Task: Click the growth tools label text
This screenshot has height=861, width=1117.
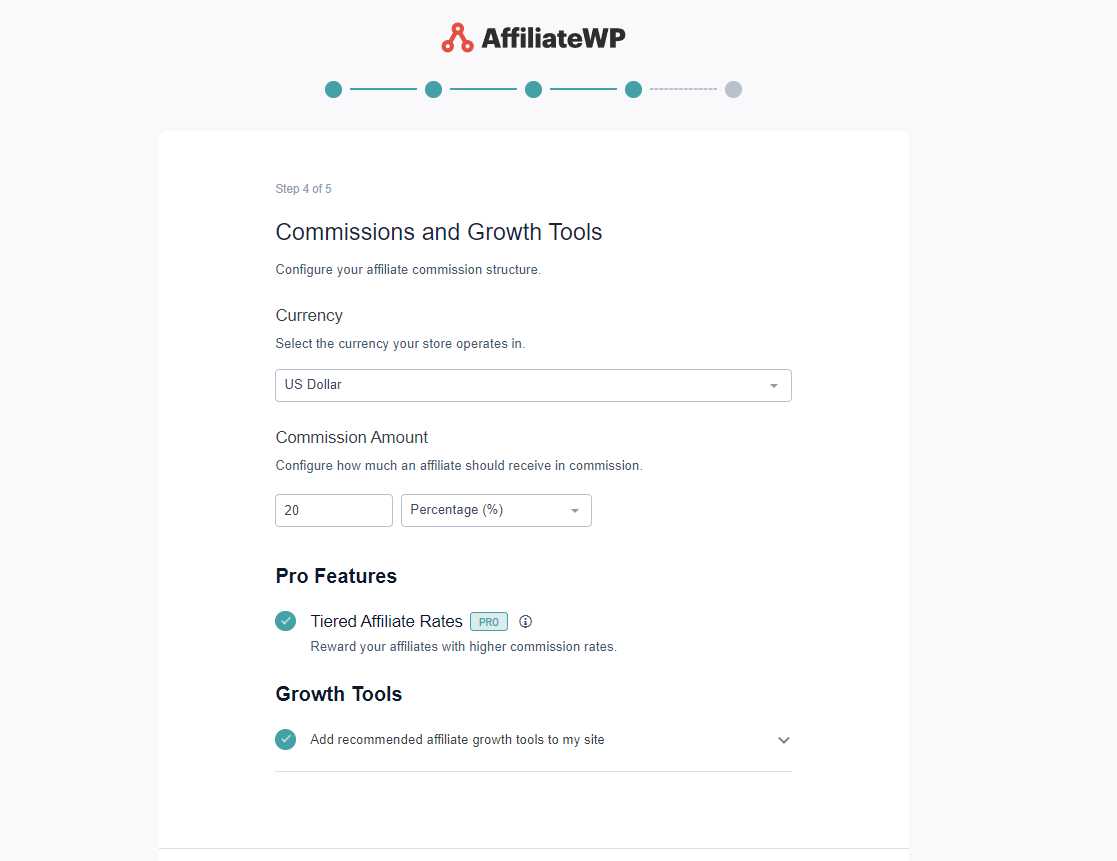Action: coord(457,740)
